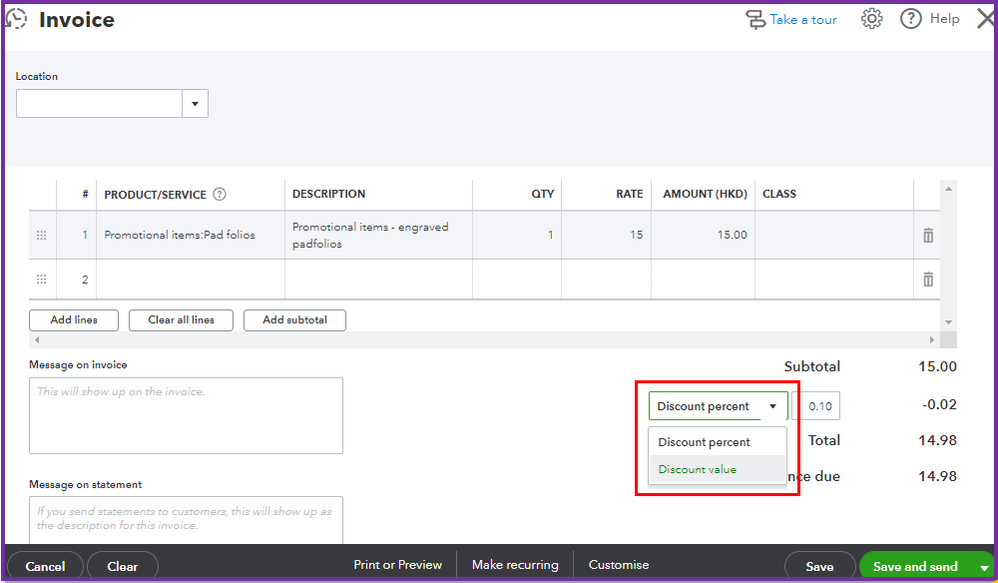Click the Product/Service help info icon
Viewport: 998px width, 583px height.
click(220, 194)
